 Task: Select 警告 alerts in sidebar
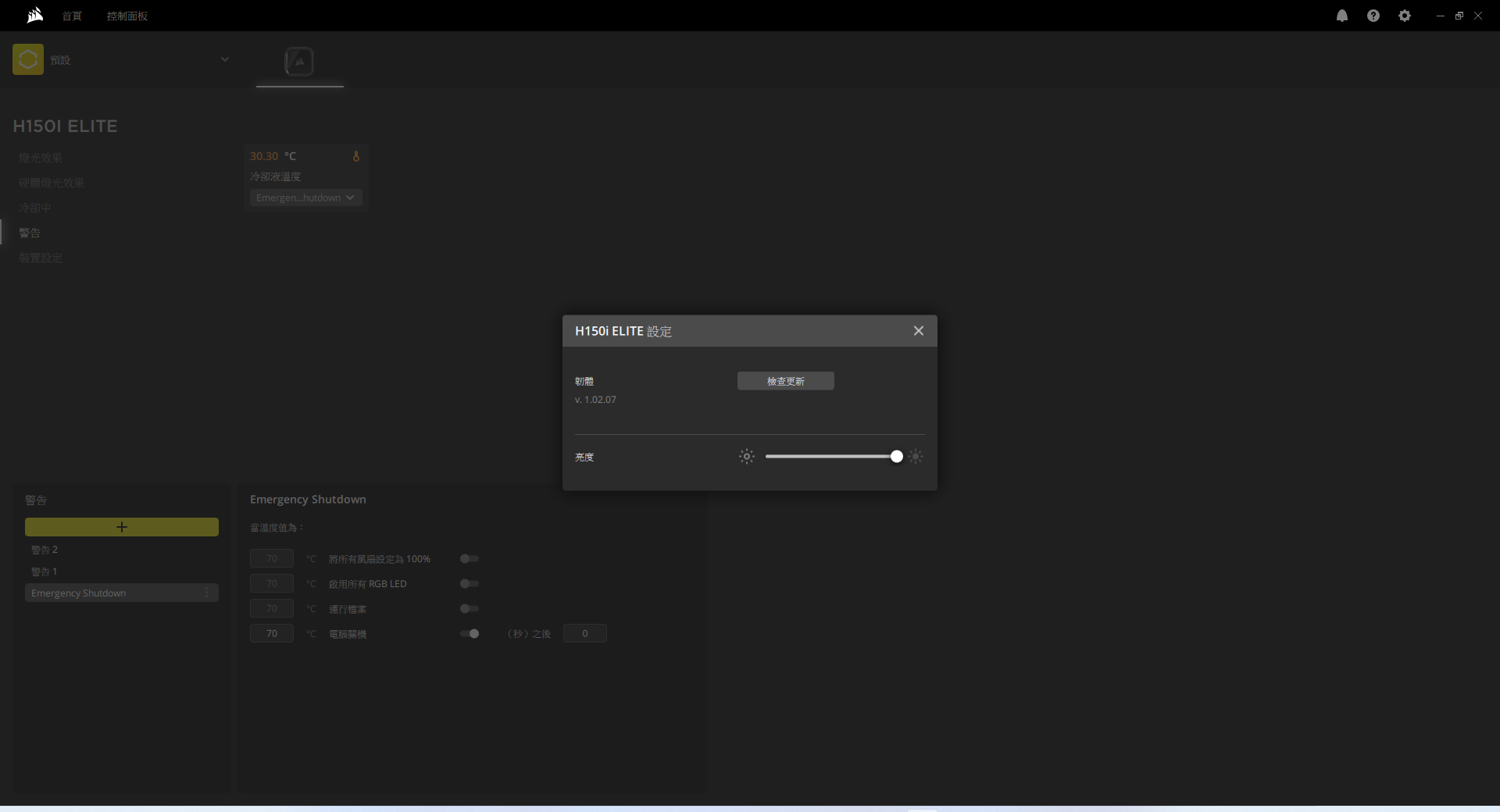(30, 233)
